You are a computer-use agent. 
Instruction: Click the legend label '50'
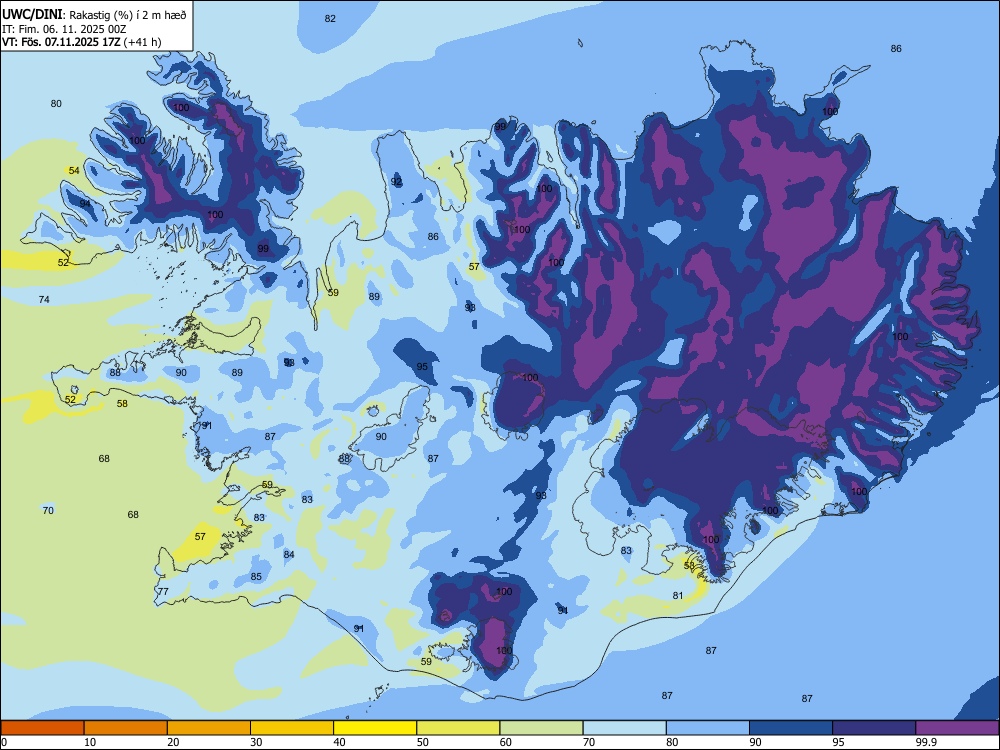click(422, 742)
